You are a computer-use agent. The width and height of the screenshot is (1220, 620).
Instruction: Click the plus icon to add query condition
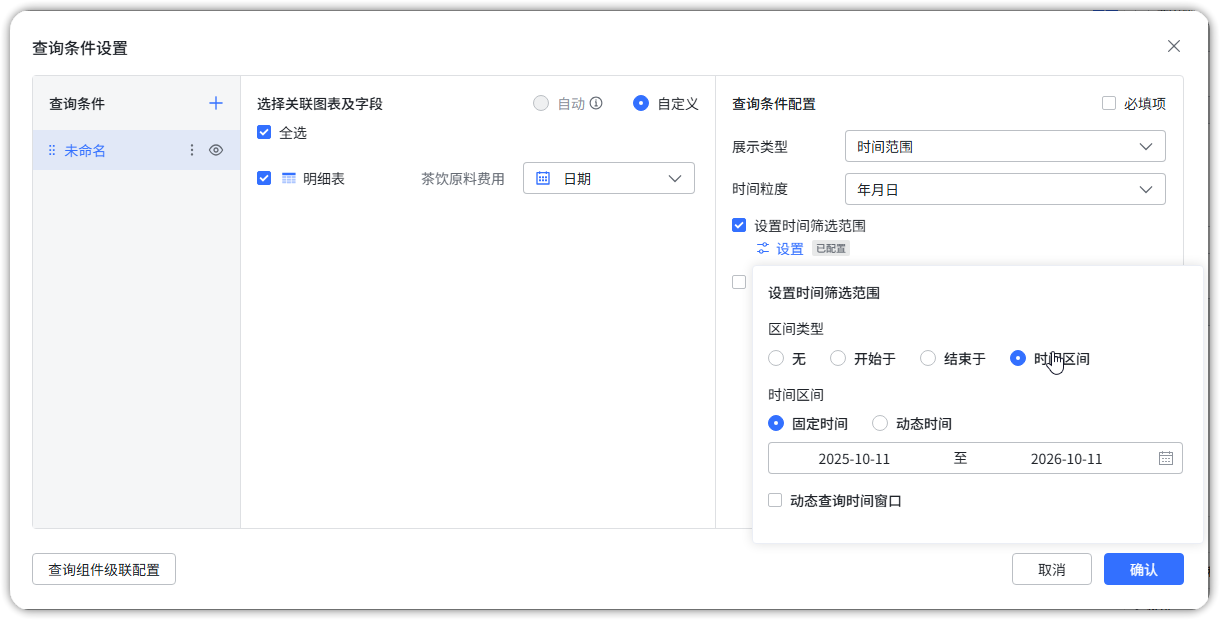pos(215,103)
